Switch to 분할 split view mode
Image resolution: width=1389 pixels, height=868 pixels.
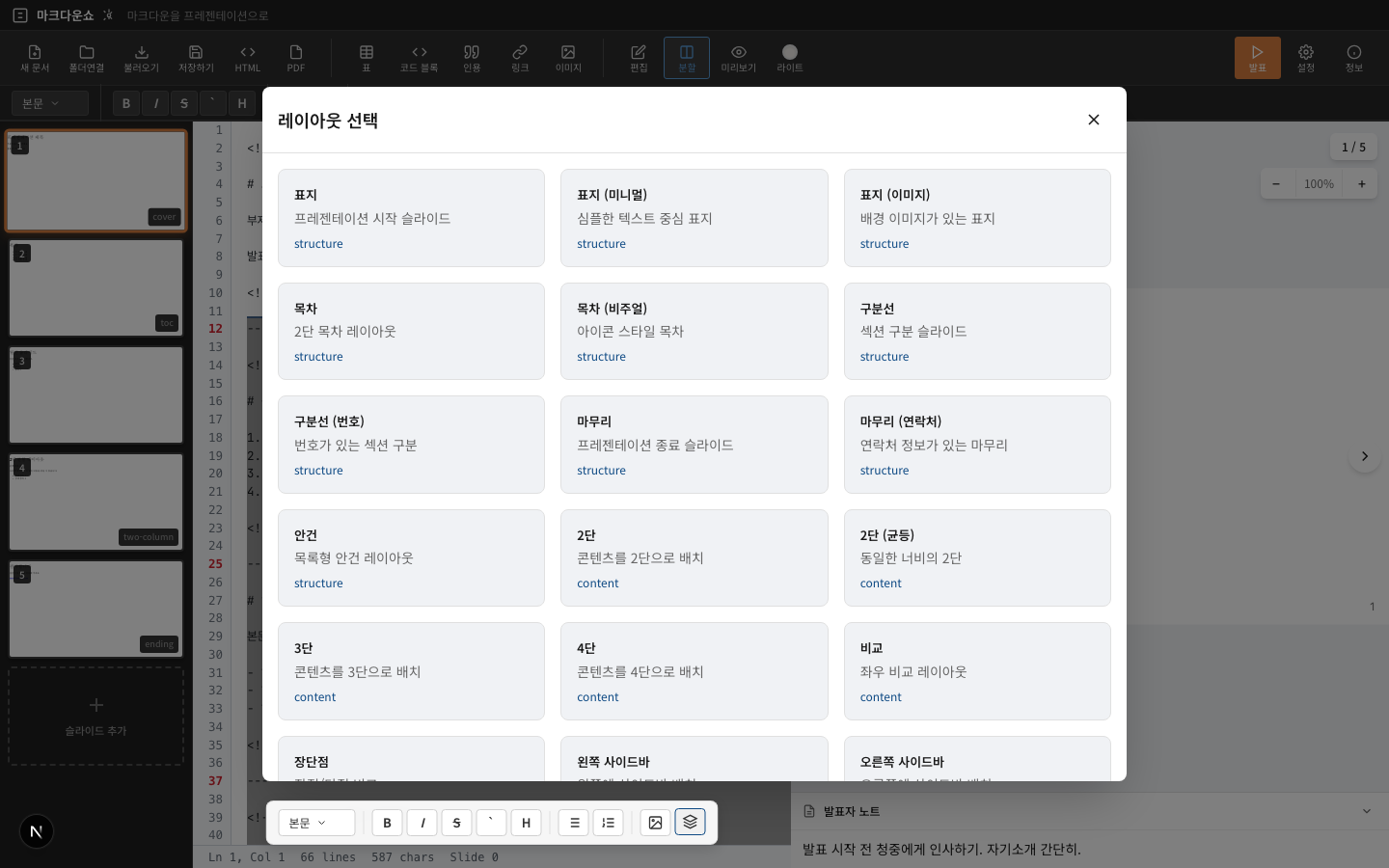(x=687, y=58)
